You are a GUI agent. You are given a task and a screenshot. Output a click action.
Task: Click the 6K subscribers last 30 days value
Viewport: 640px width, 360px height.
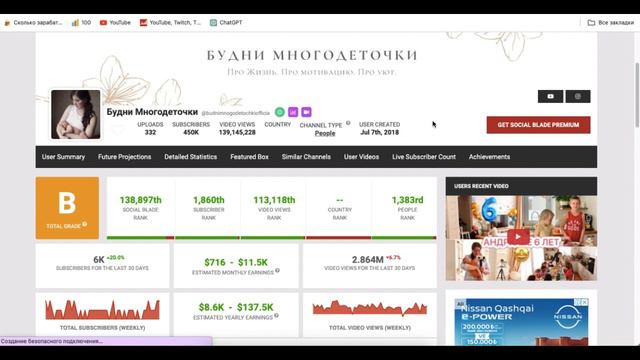pos(99,260)
